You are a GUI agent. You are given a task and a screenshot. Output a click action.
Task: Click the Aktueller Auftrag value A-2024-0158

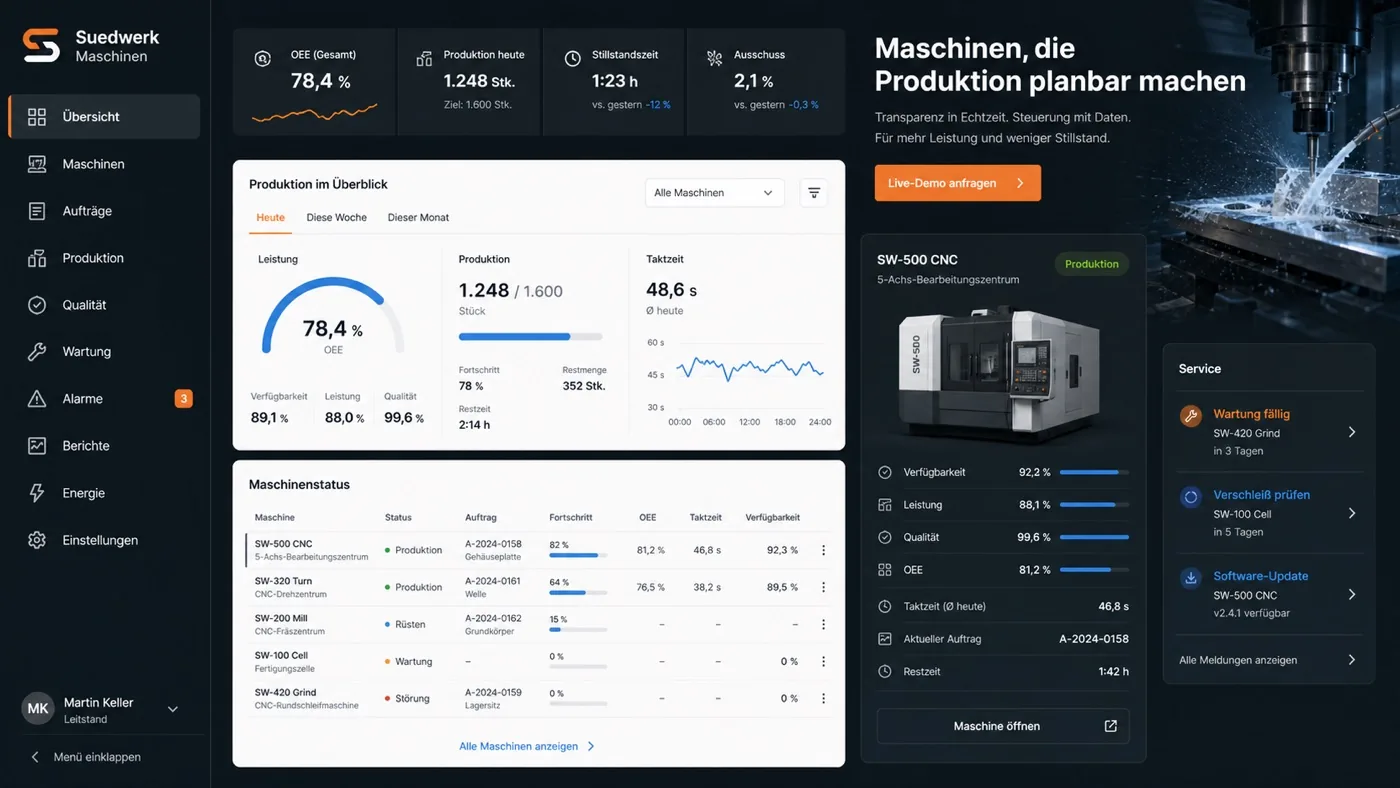point(1094,638)
